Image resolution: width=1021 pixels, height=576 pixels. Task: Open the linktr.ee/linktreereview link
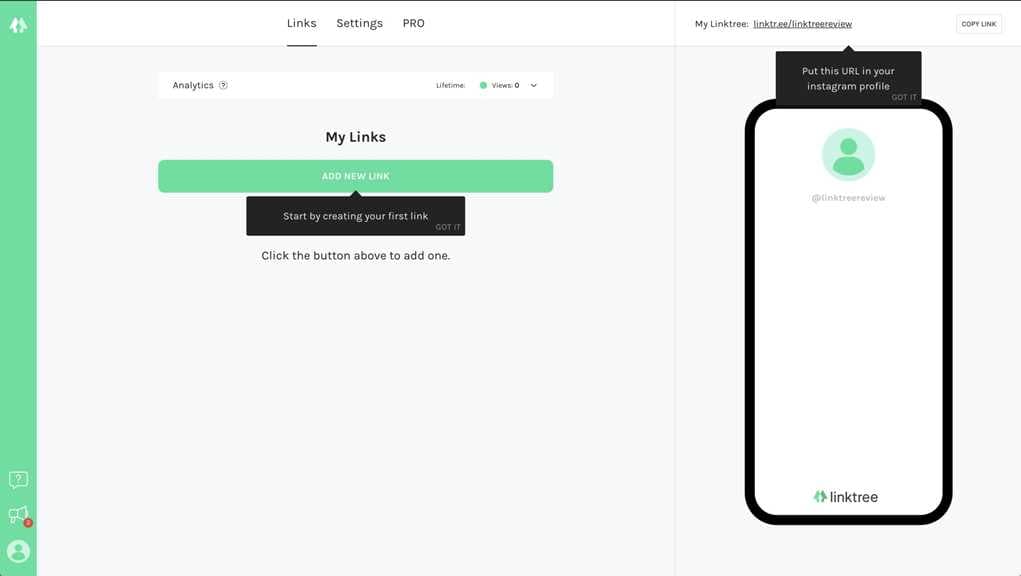802,24
